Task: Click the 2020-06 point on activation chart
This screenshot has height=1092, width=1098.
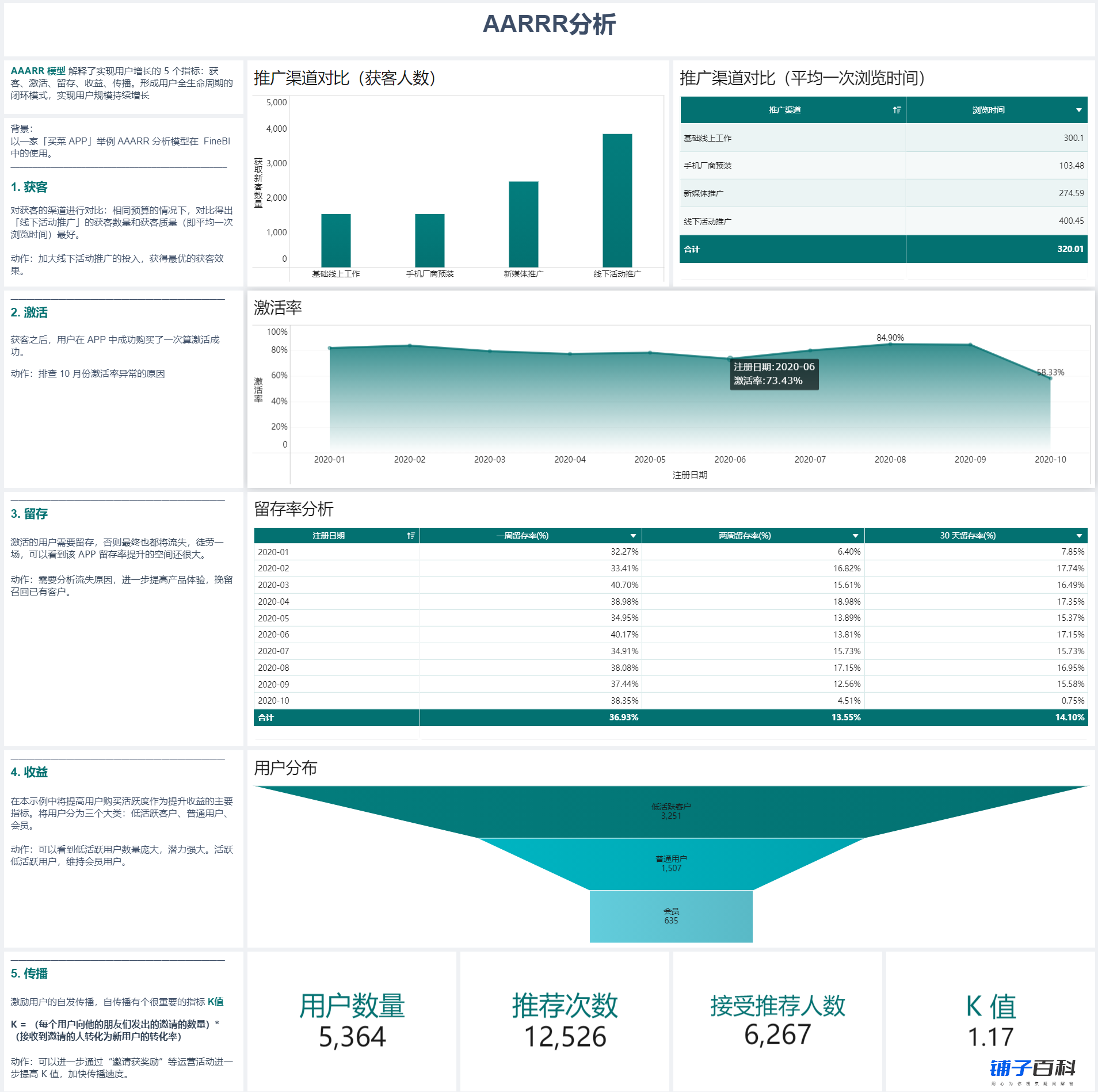Action: point(730,358)
